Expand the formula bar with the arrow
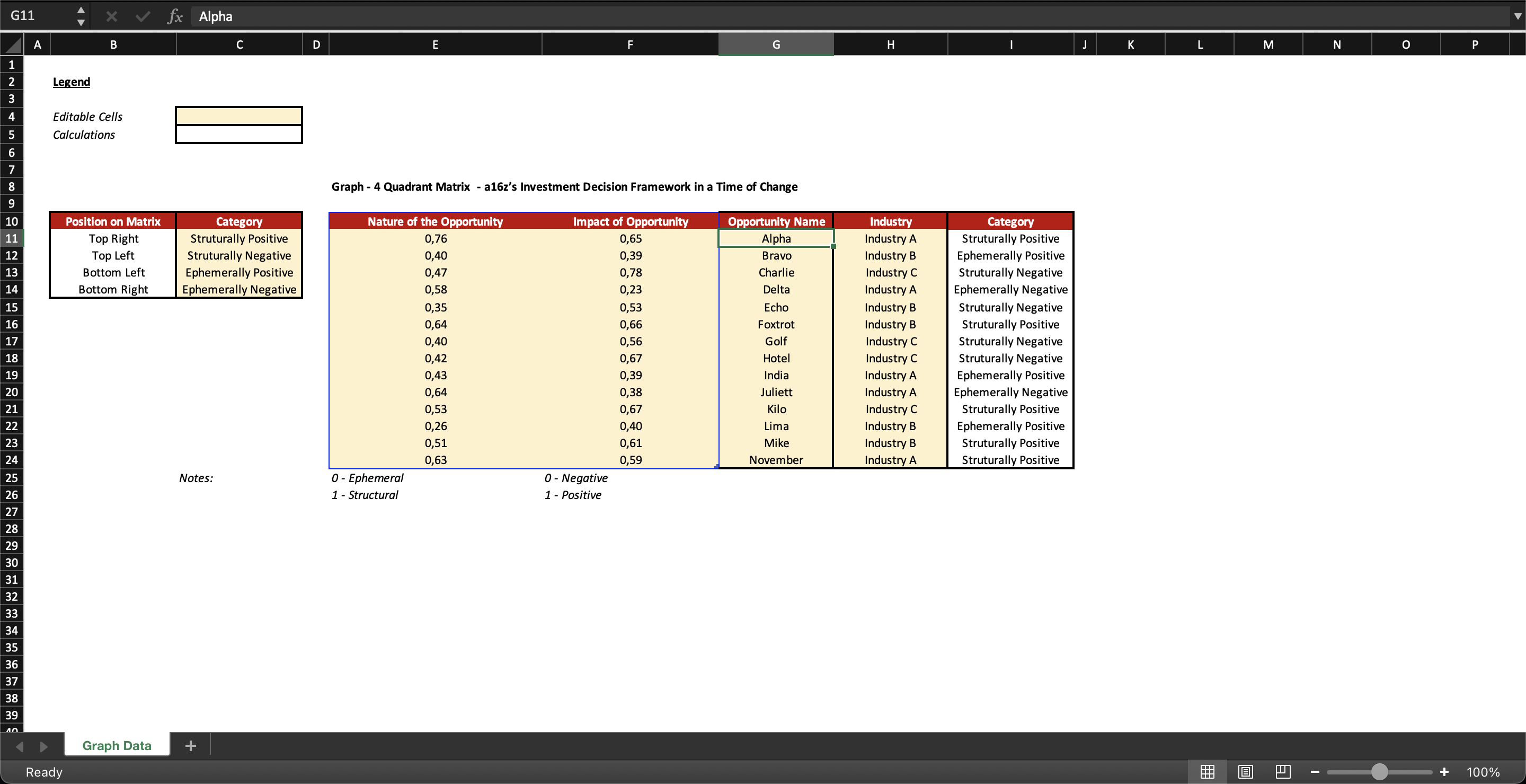This screenshot has width=1526, height=784. click(x=1517, y=16)
